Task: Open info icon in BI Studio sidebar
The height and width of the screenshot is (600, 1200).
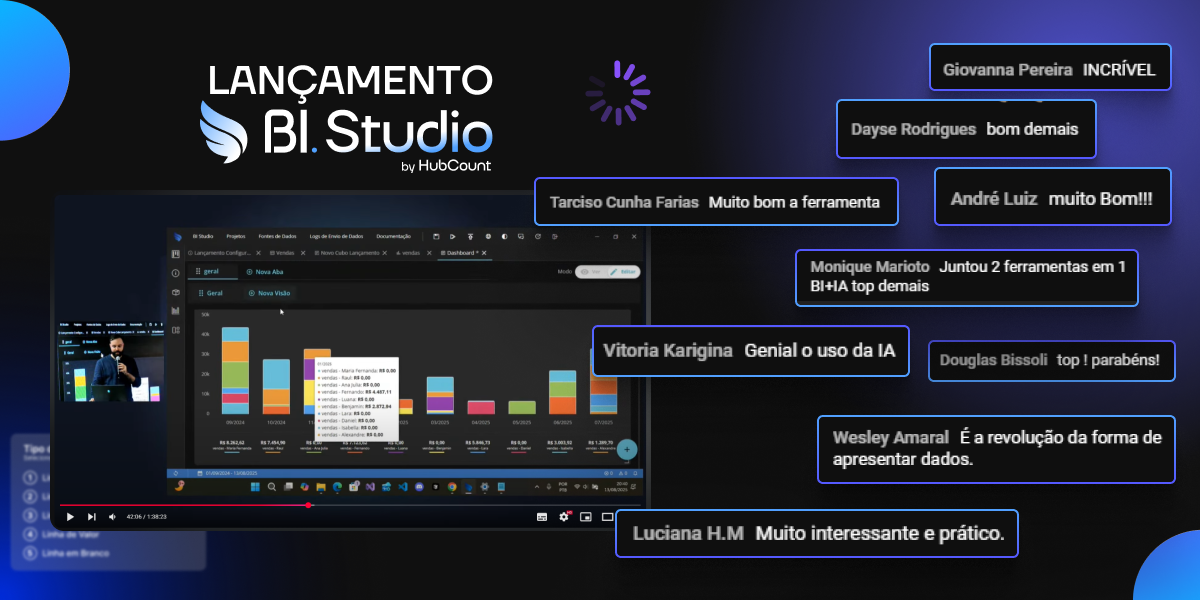Action: pyautogui.click(x=176, y=273)
